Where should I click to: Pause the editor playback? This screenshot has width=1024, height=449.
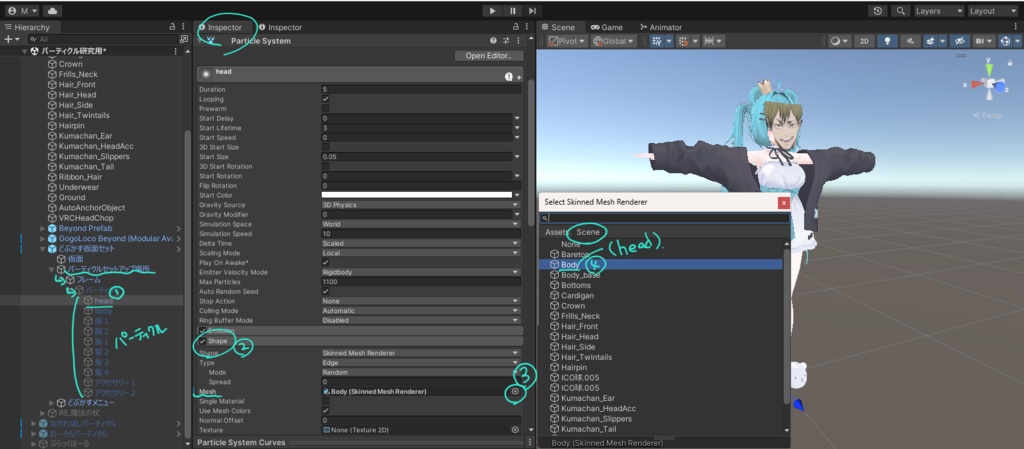tap(513, 11)
